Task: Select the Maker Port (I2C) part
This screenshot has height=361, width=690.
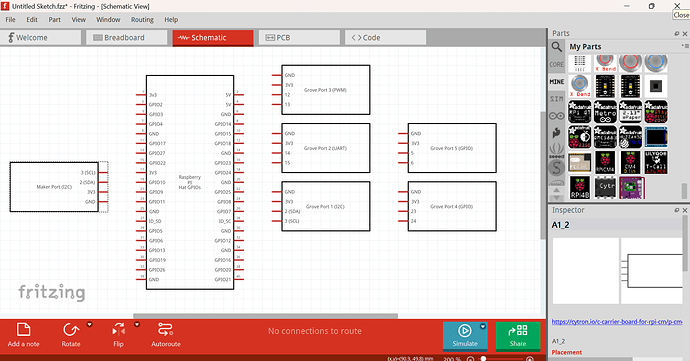Action: [x=54, y=187]
